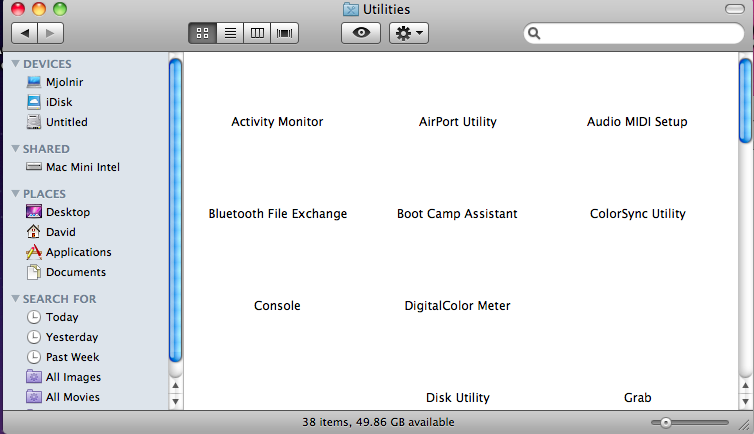Click the 38 items status text
The width and height of the screenshot is (754, 434).
[378, 422]
